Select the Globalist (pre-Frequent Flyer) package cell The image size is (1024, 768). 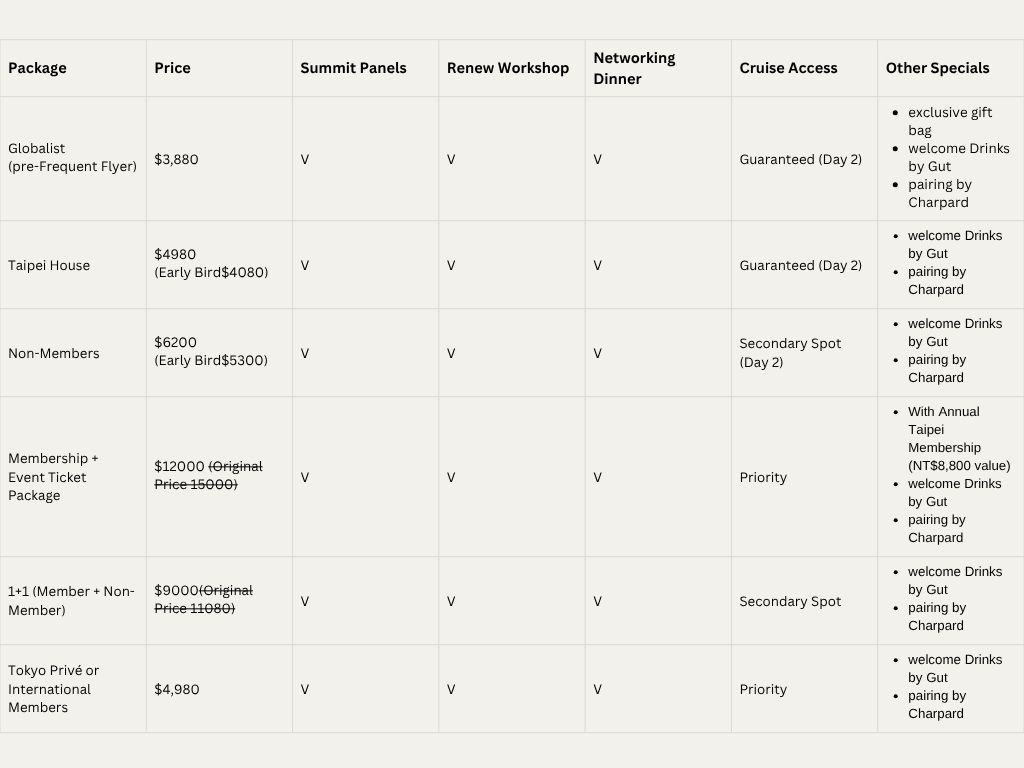pos(73,159)
